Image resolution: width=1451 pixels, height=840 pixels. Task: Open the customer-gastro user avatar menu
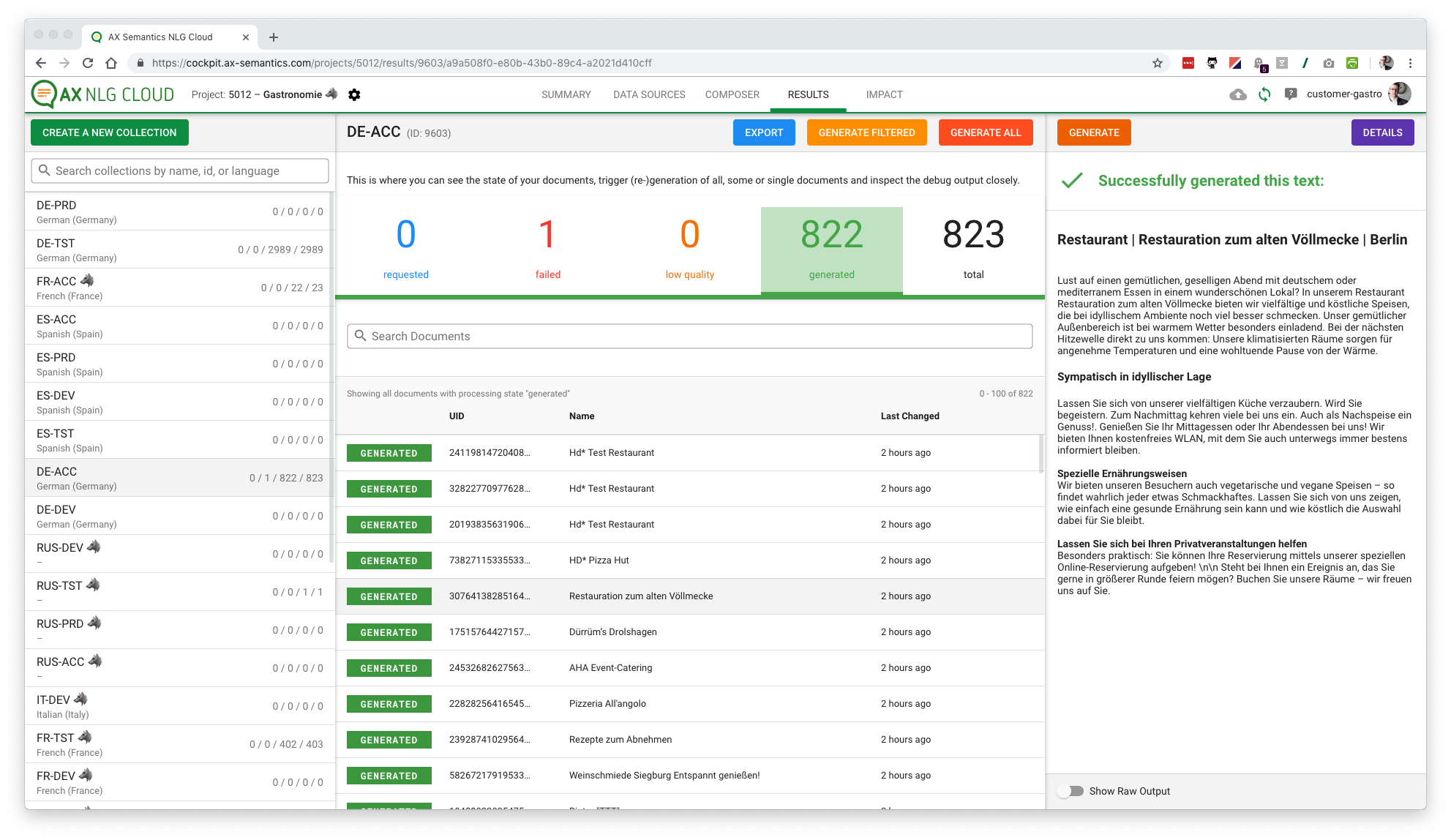coord(1399,94)
